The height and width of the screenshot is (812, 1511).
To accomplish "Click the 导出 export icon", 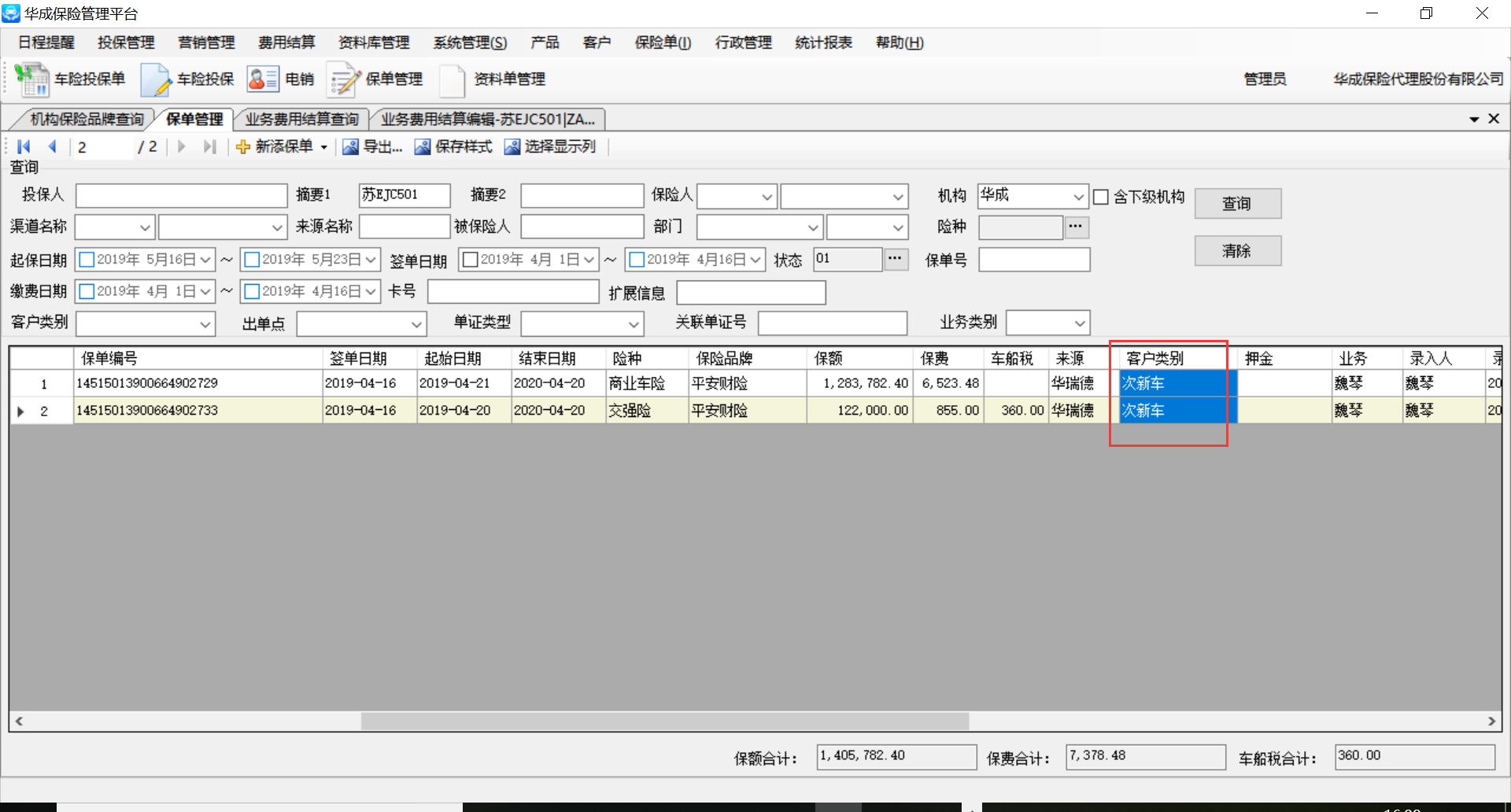I will click(x=351, y=147).
